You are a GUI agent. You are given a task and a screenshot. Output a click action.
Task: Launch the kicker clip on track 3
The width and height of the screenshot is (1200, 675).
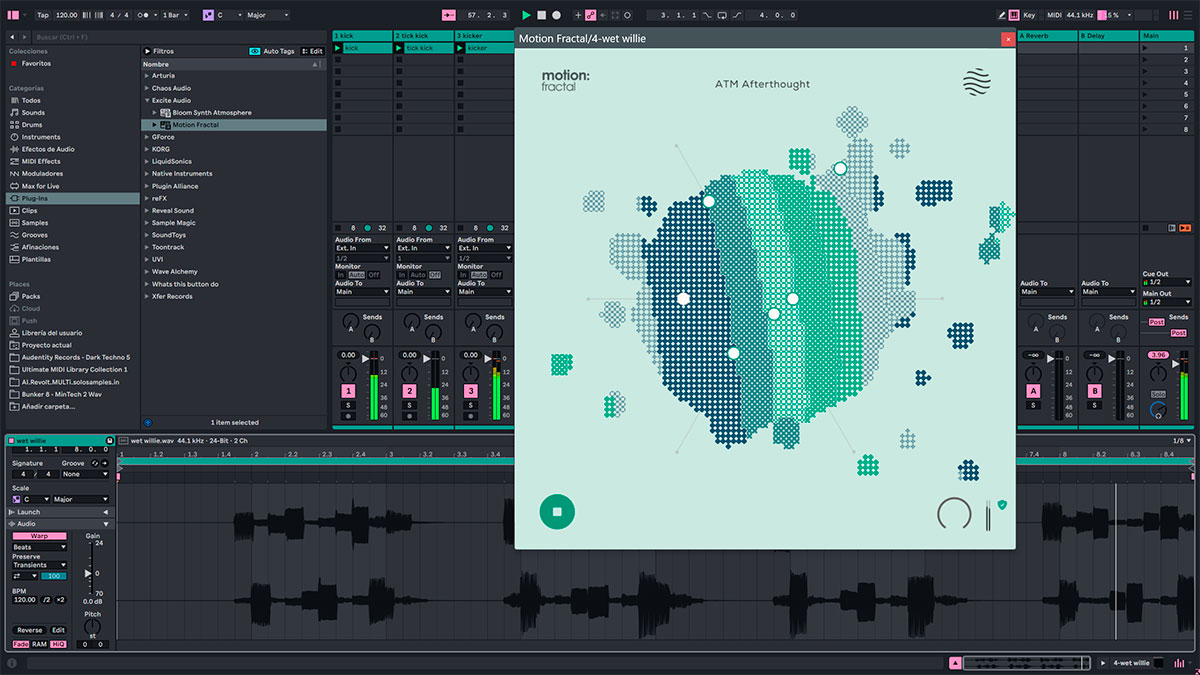[x=461, y=48]
